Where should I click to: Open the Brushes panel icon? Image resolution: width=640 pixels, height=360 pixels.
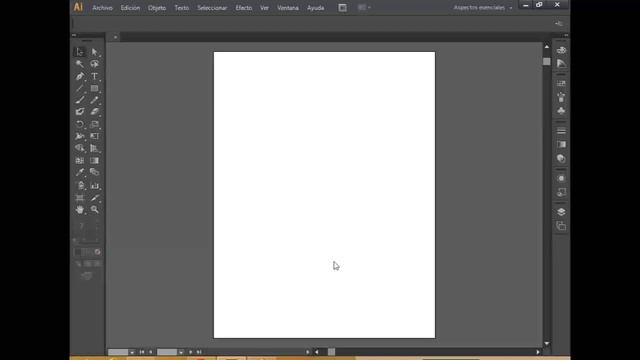(x=561, y=97)
